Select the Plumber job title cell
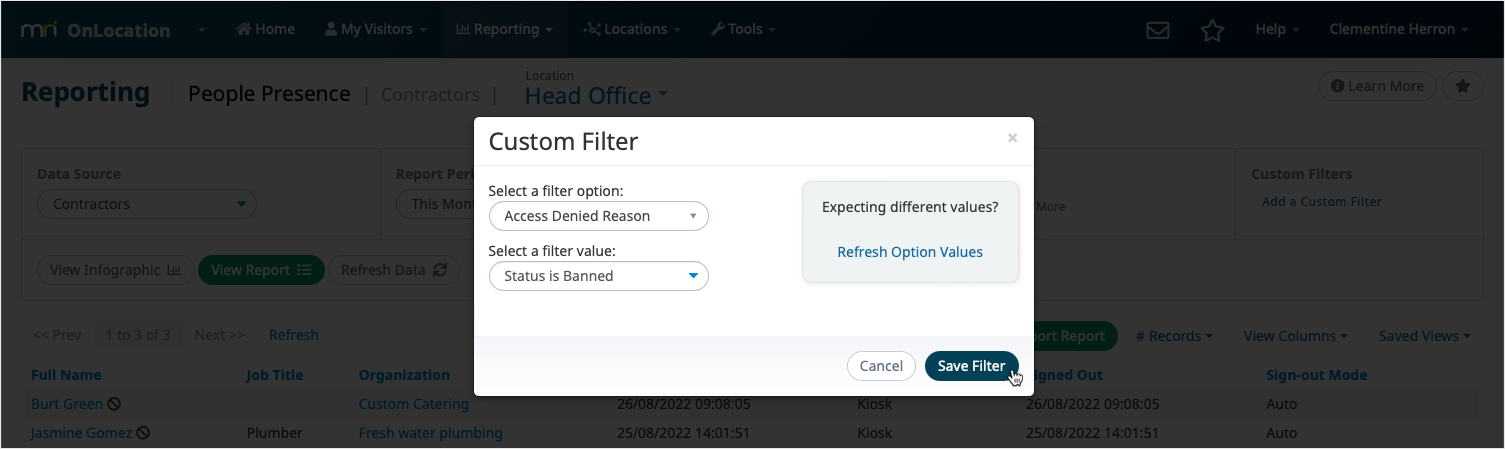This screenshot has width=1505, height=449. click(275, 433)
